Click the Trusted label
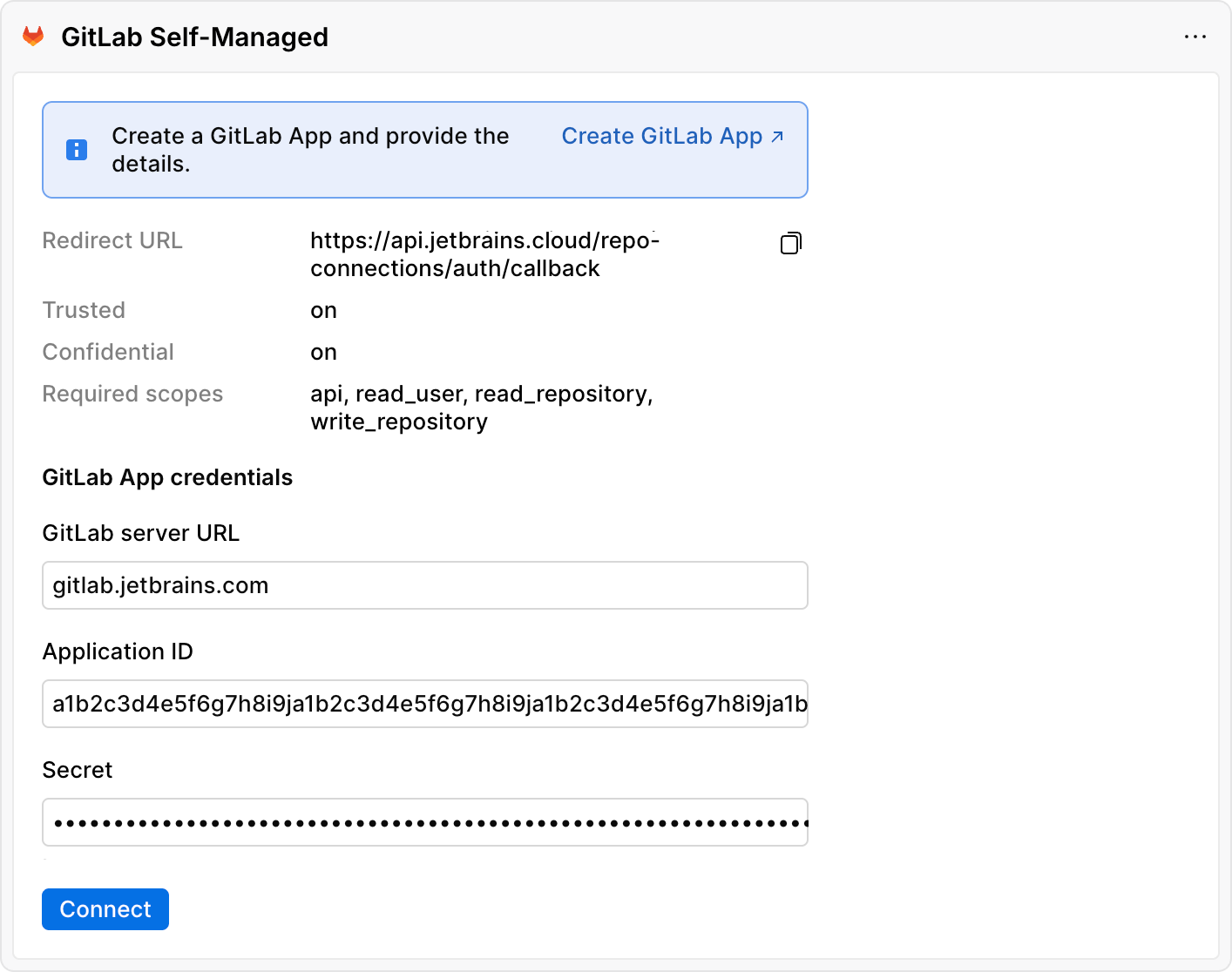1232x972 pixels. click(84, 310)
